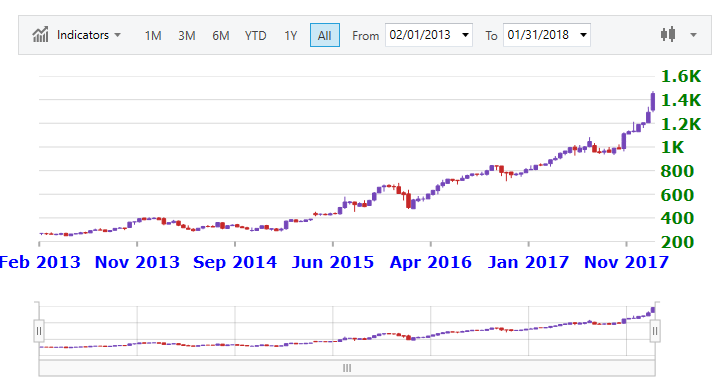Image resolution: width=717 pixels, height=390 pixels.
Task: Click the Feb 2013 axis label
Action: click(40, 262)
